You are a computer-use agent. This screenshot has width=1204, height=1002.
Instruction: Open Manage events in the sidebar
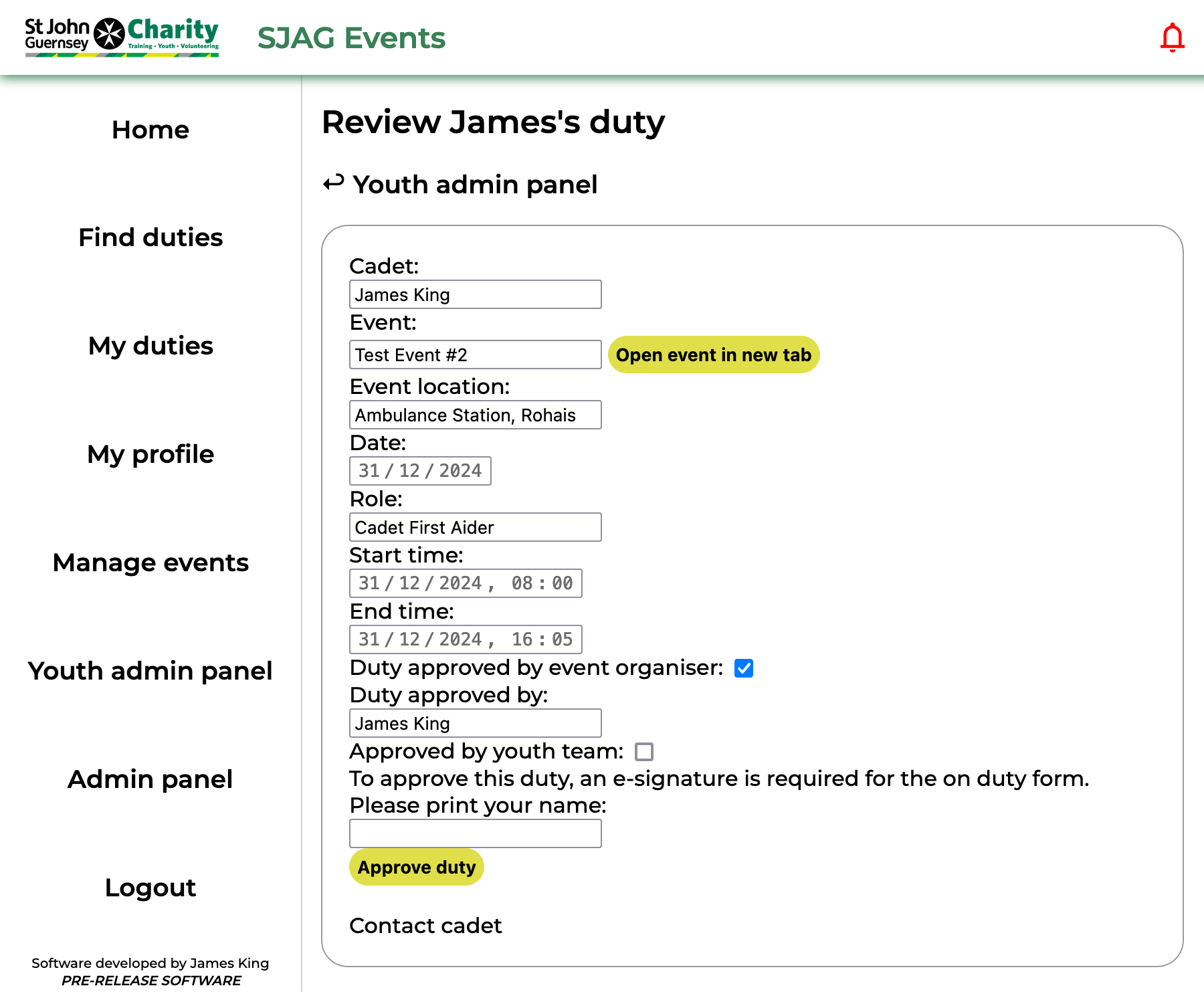[150, 563]
